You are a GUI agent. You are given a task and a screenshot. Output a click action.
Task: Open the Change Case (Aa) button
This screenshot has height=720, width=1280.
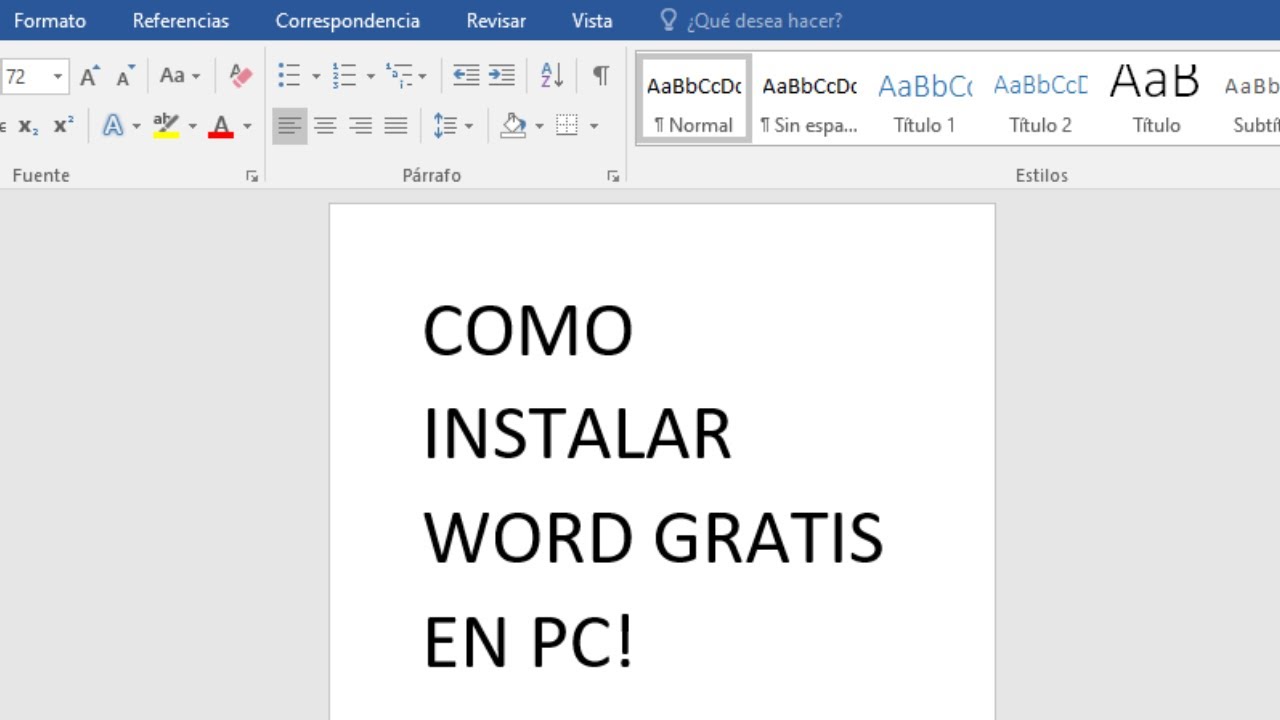point(180,76)
